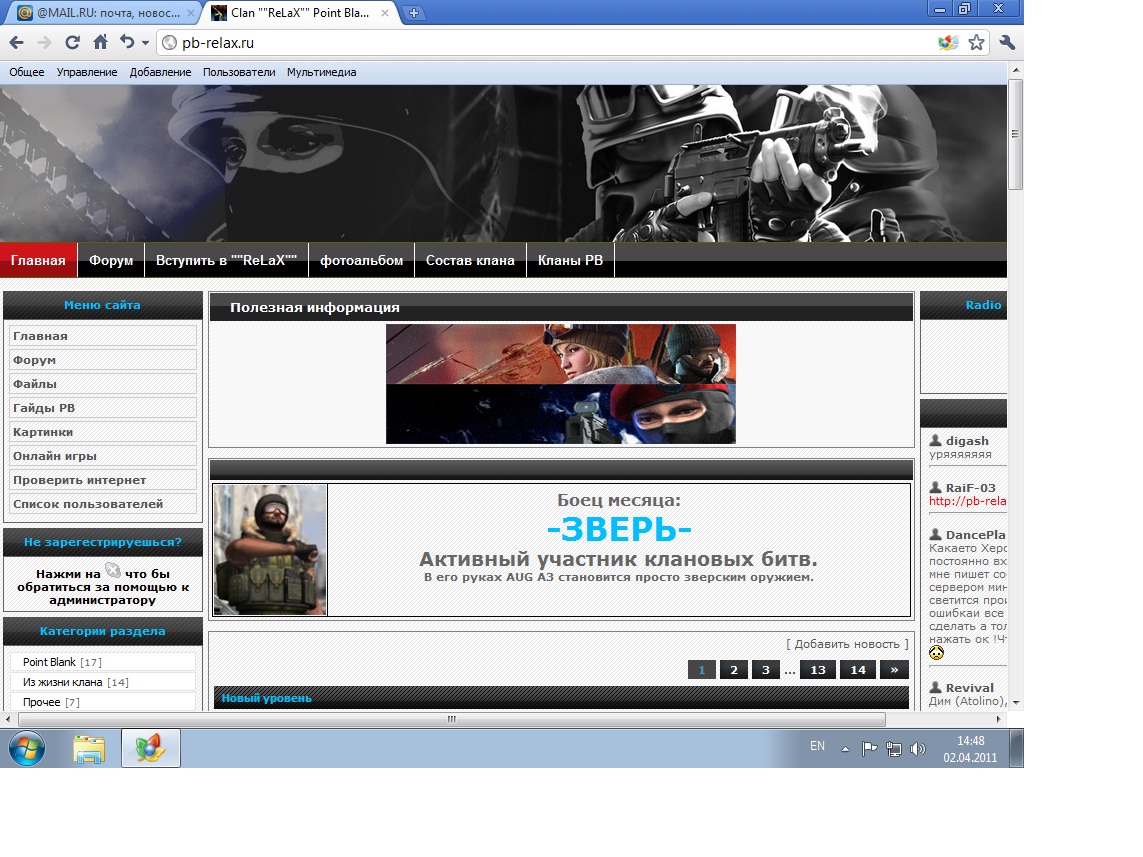Click the help icon in the registration box
The height and width of the screenshot is (857, 1143).
pos(113,571)
